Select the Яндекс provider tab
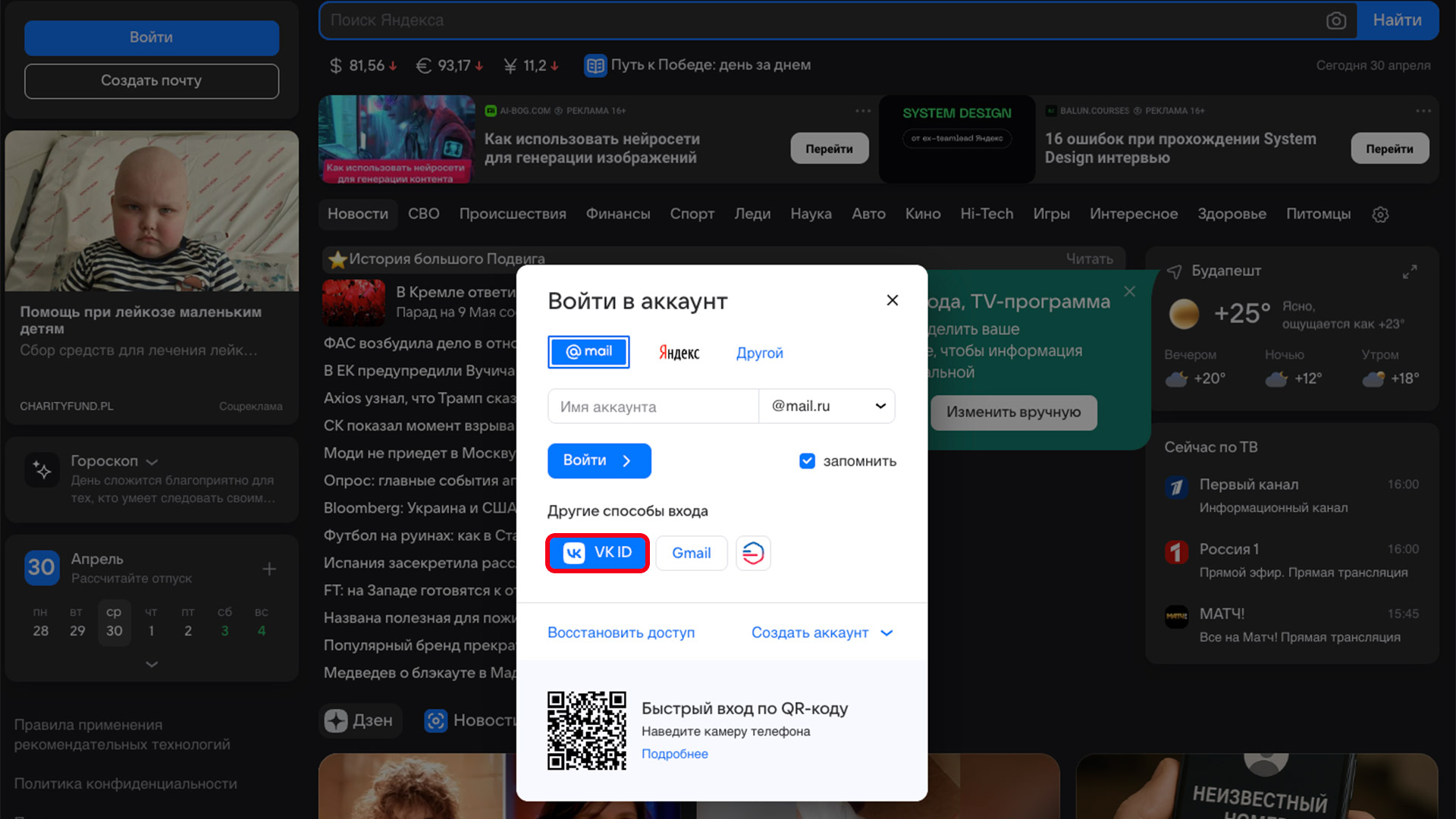 (679, 353)
